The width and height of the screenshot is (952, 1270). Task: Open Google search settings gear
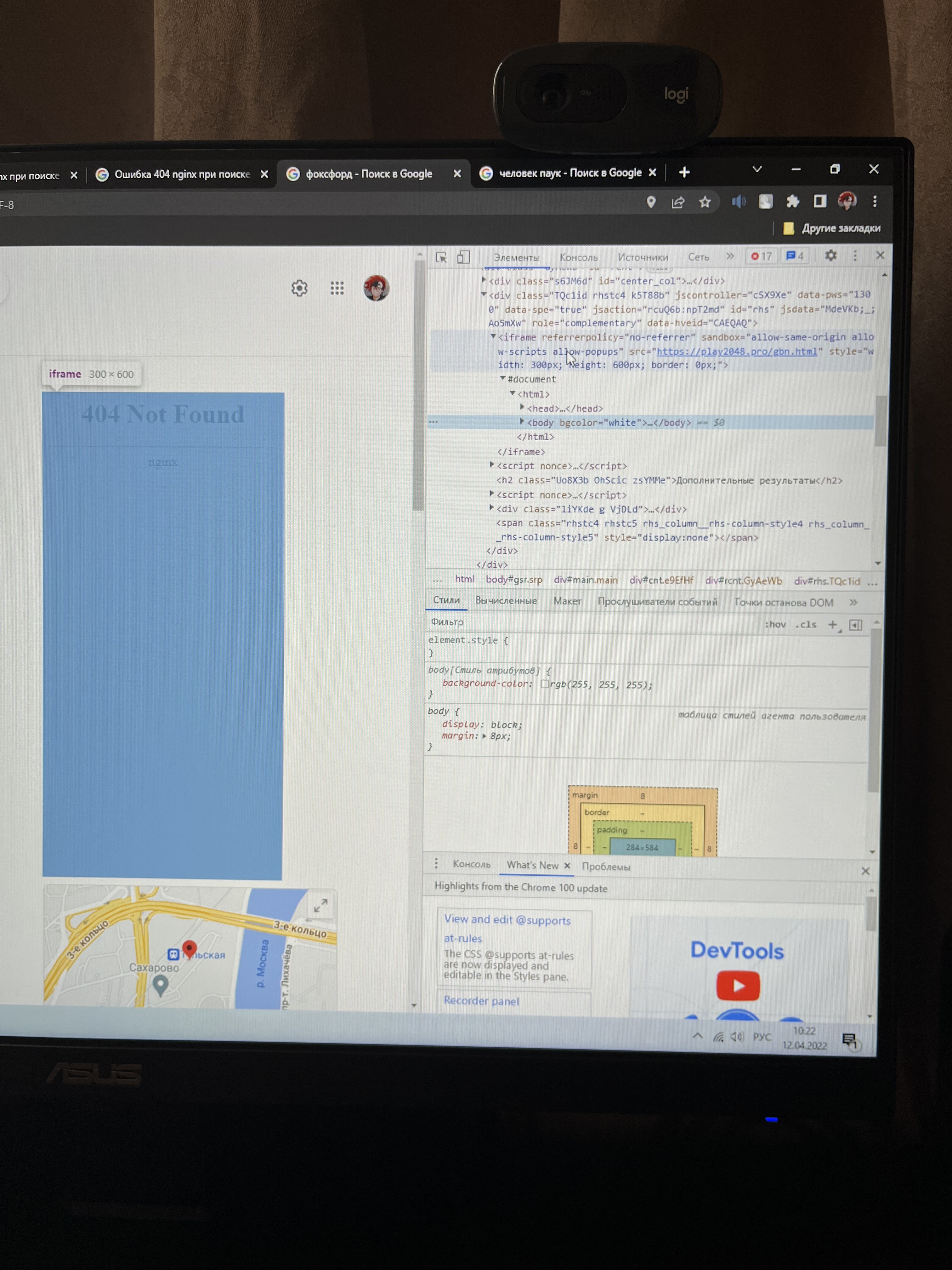(x=299, y=288)
